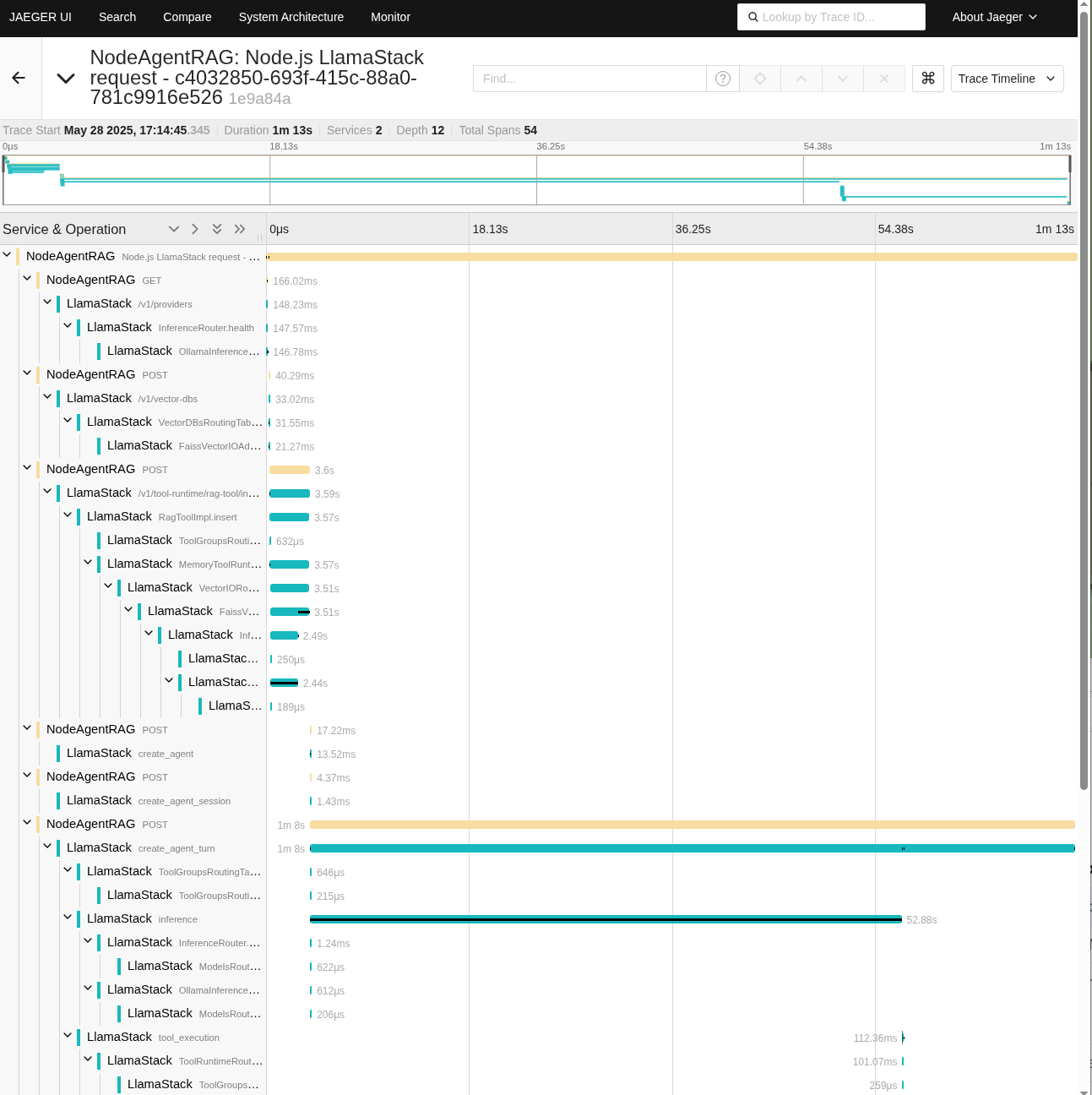This screenshot has width=1092, height=1095.
Task: Collapse the LlamaStack inference span
Action: (x=68, y=918)
